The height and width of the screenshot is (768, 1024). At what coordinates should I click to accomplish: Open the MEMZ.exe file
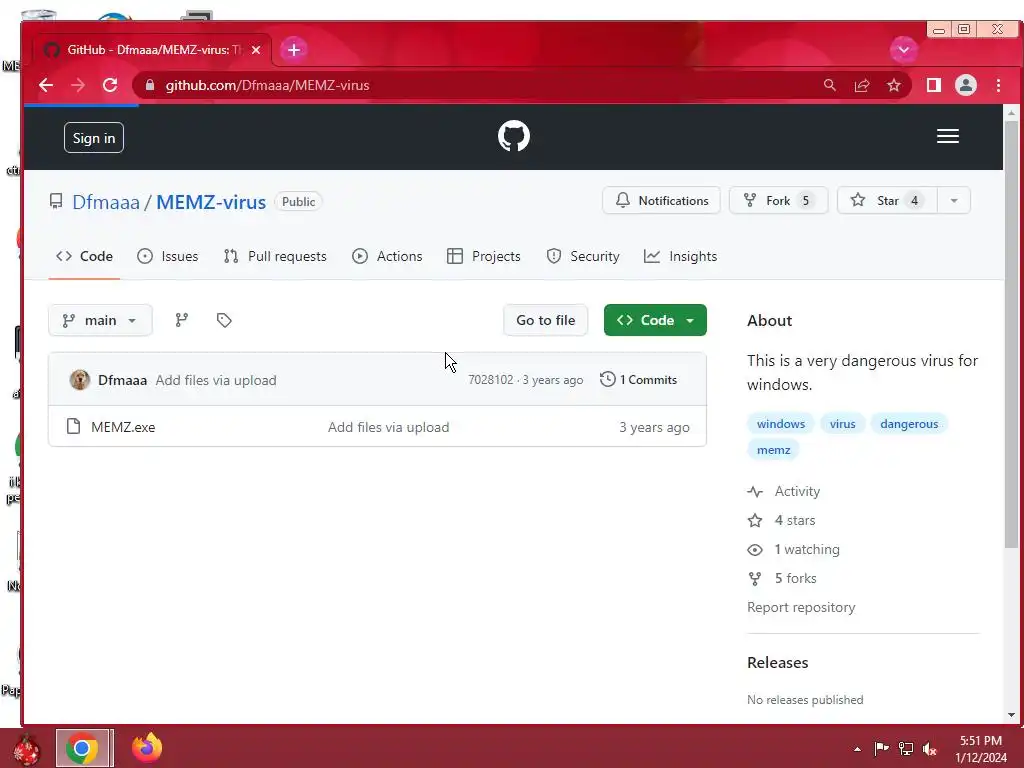tap(123, 427)
